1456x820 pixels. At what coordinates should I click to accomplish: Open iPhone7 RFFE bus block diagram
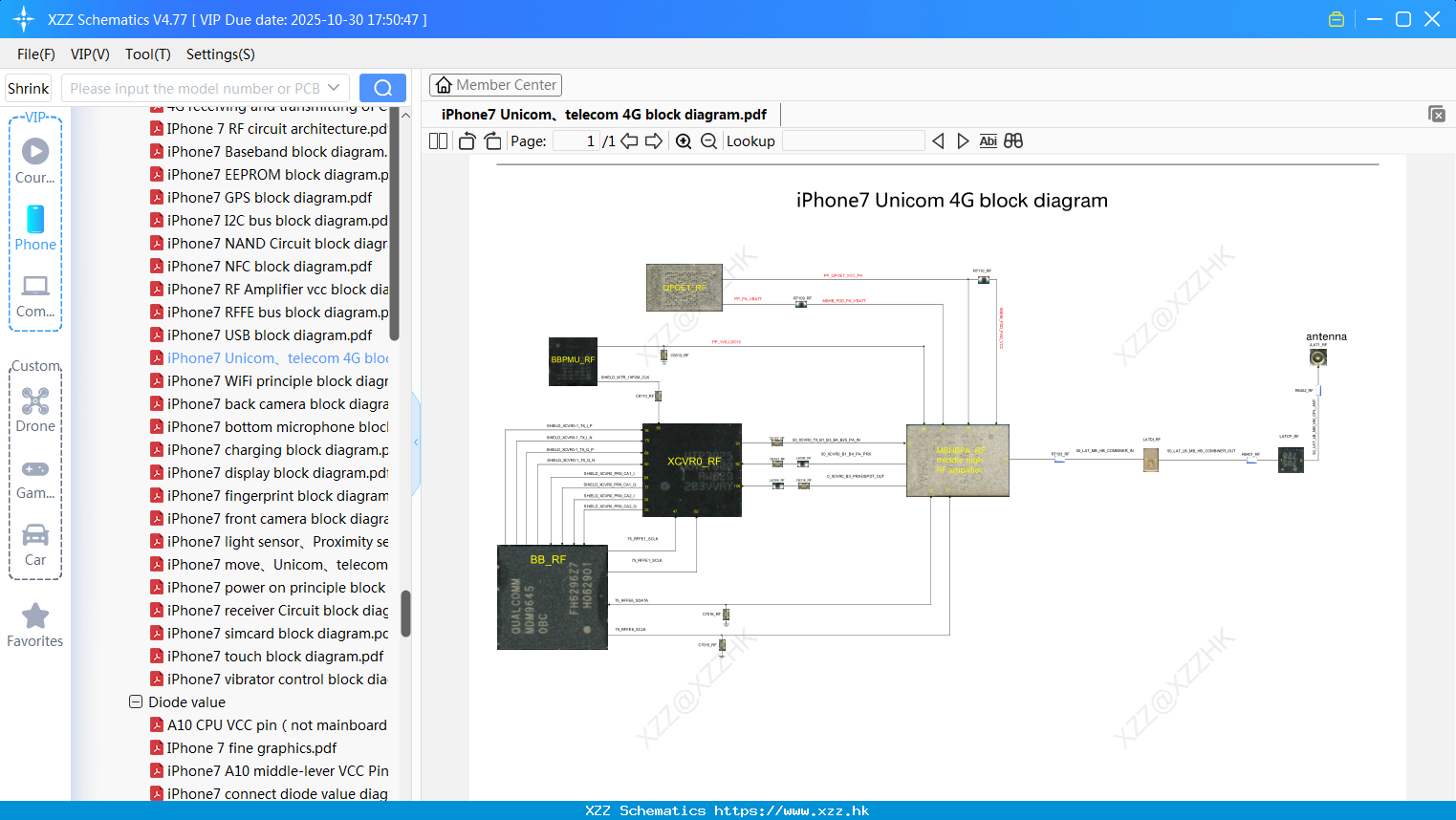click(x=270, y=313)
